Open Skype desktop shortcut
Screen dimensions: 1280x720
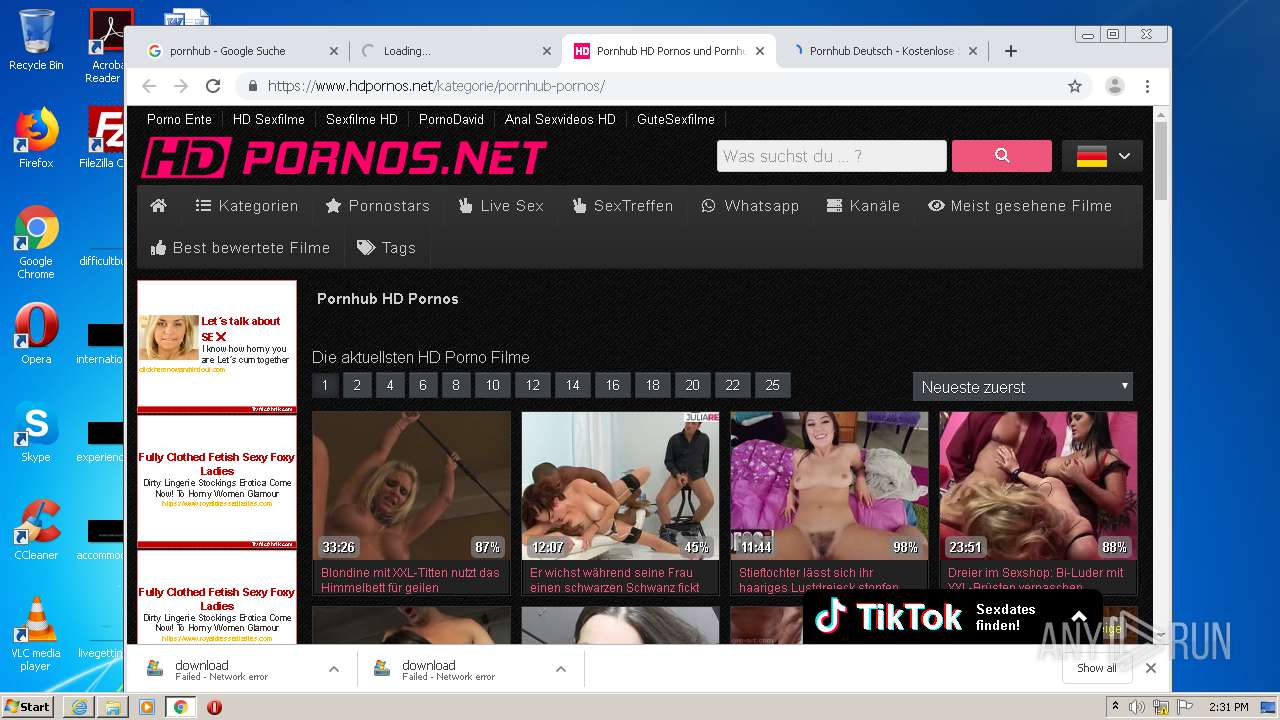[36, 433]
